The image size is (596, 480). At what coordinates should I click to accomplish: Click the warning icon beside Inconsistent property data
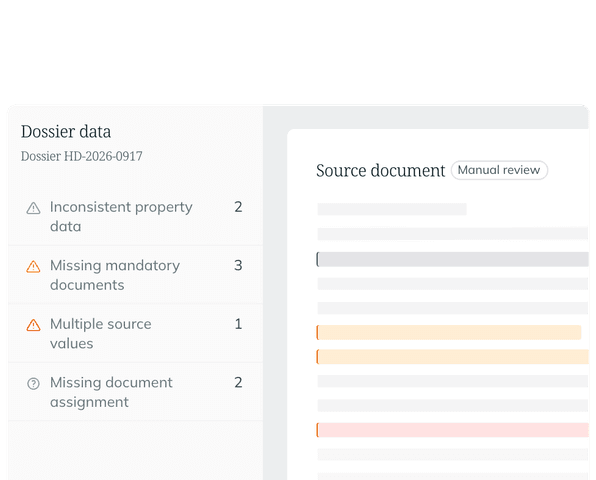[x=33, y=208]
